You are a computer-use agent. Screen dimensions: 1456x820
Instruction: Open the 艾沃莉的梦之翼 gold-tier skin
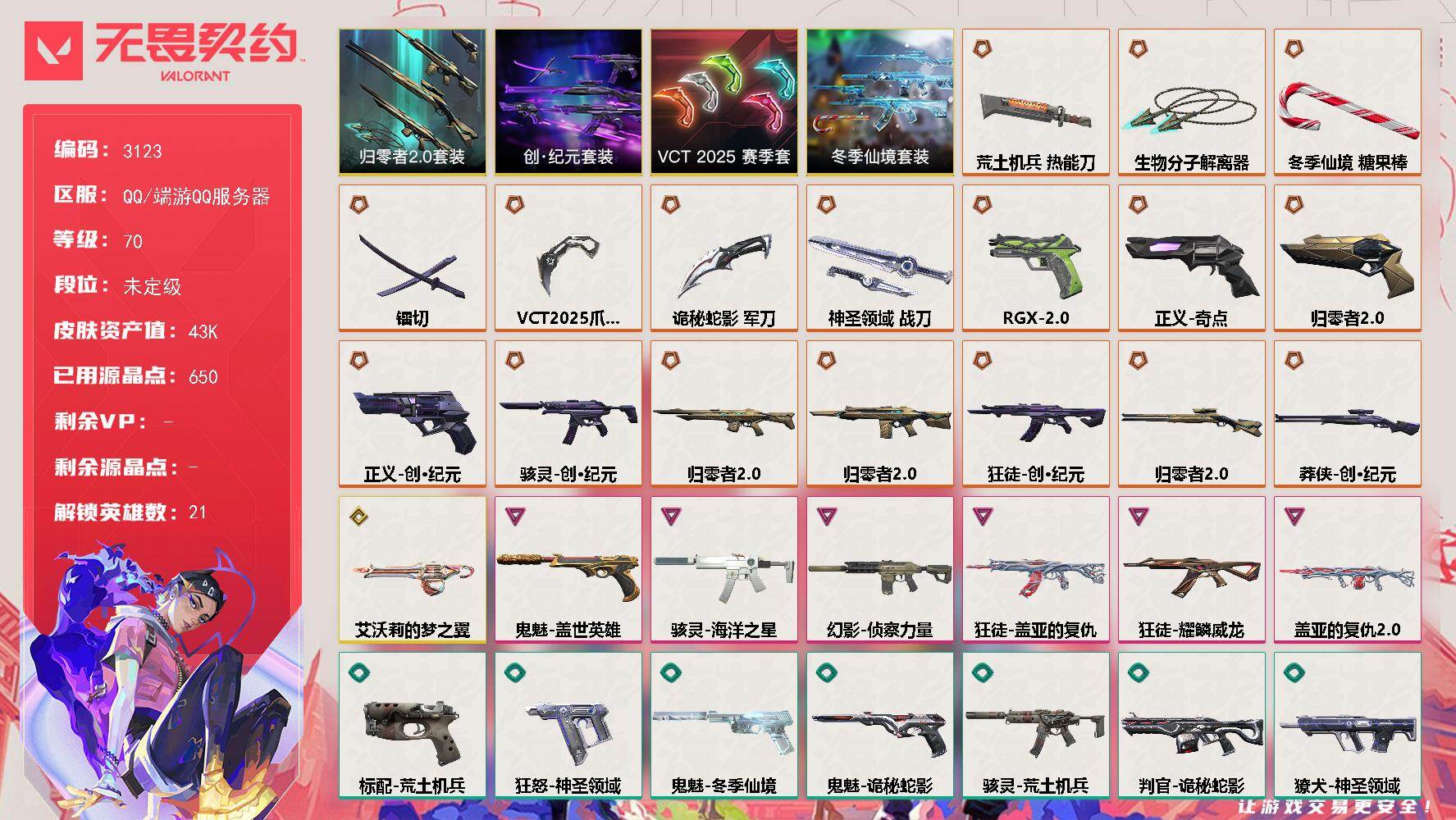[x=412, y=570]
